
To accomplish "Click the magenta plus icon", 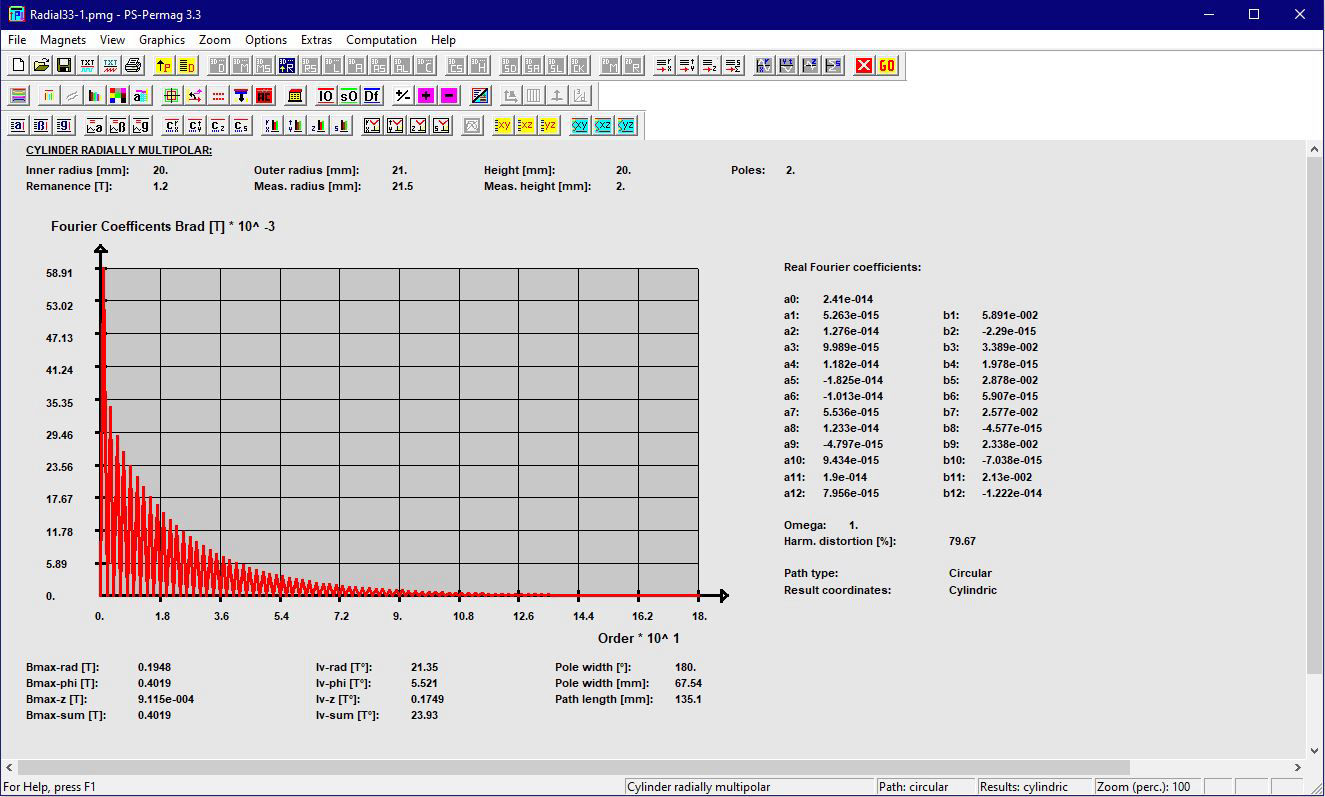I will (x=426, y=96).
